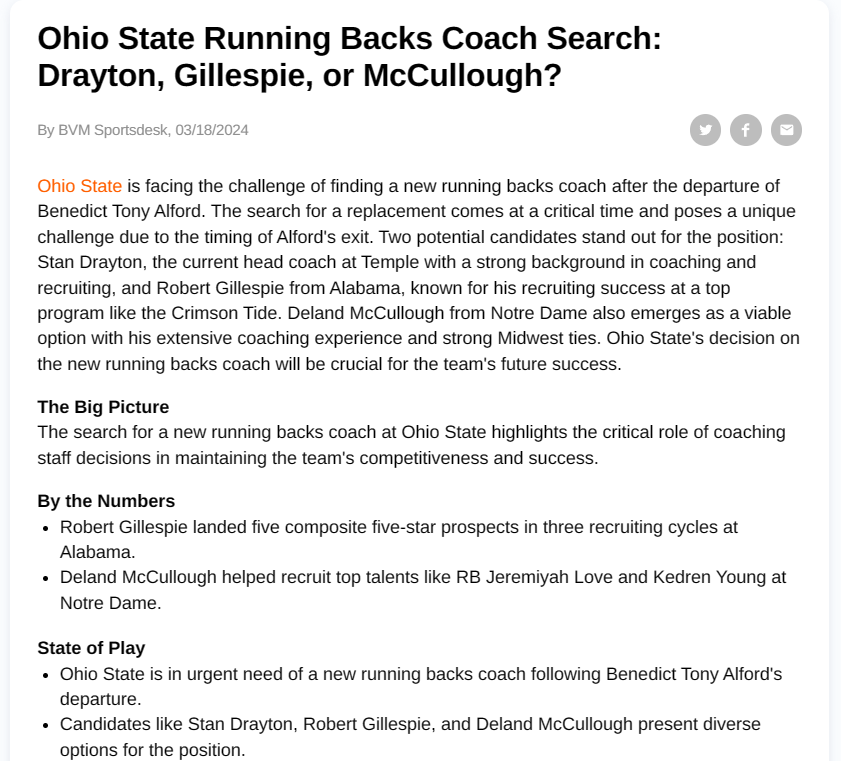841x761 pixels.
Task: Click the "By the Numbers" heading
Action: [x=106, y=501]
